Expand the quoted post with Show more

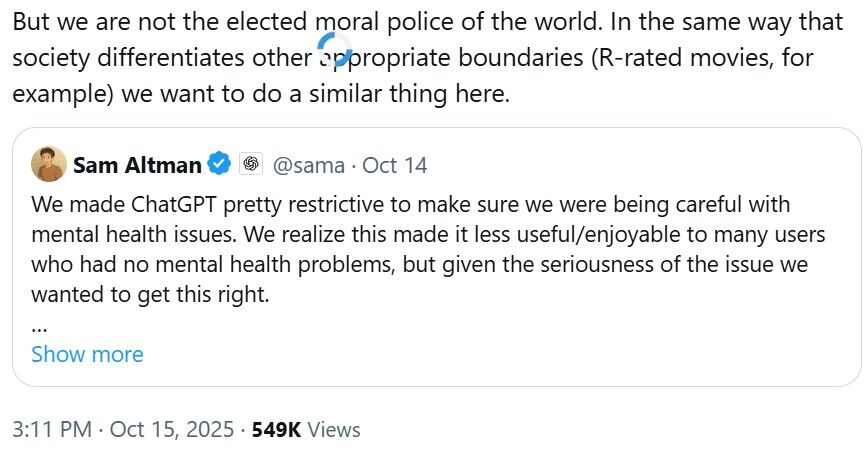[87, 354]
